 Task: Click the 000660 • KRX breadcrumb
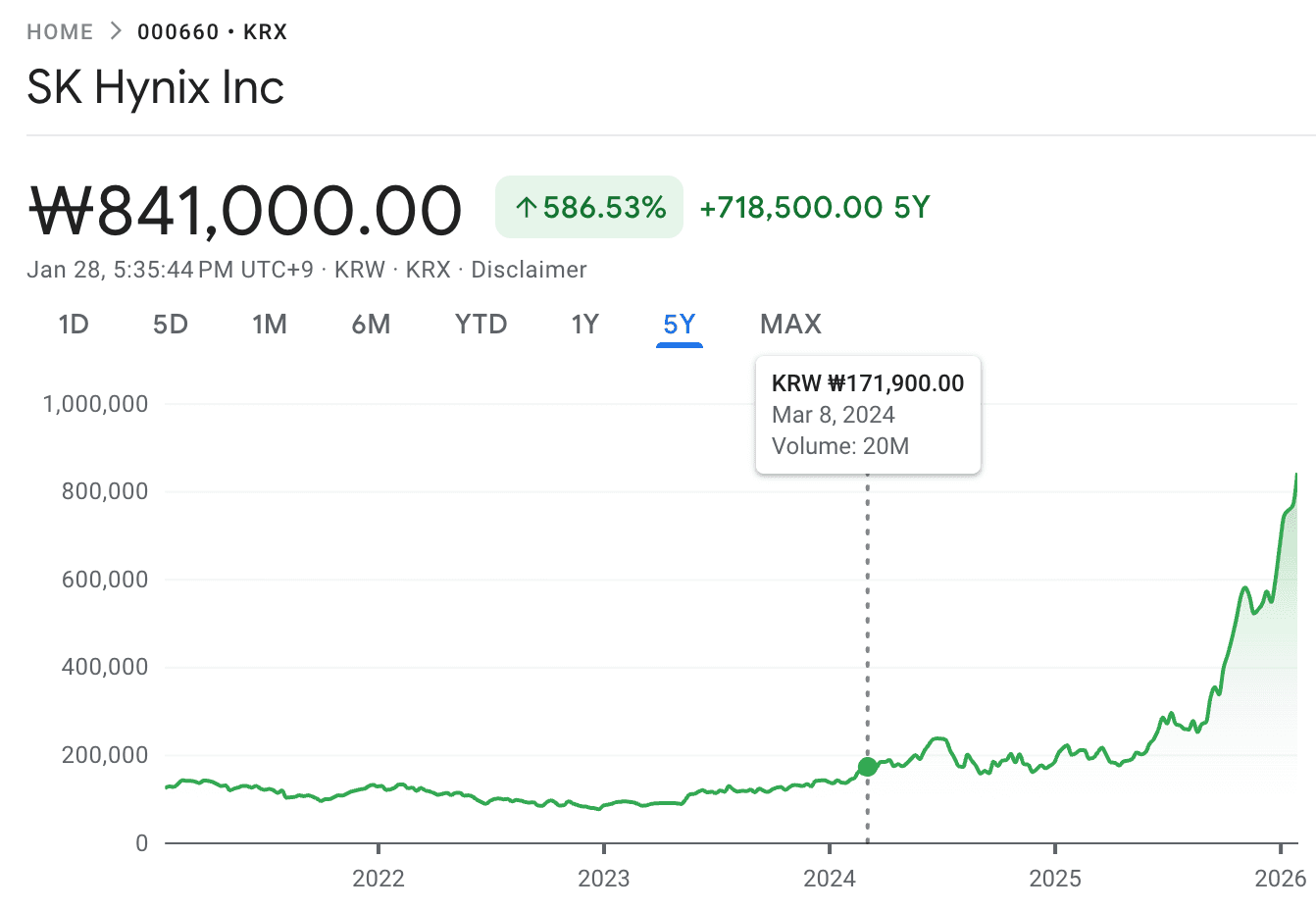(212, 31)
